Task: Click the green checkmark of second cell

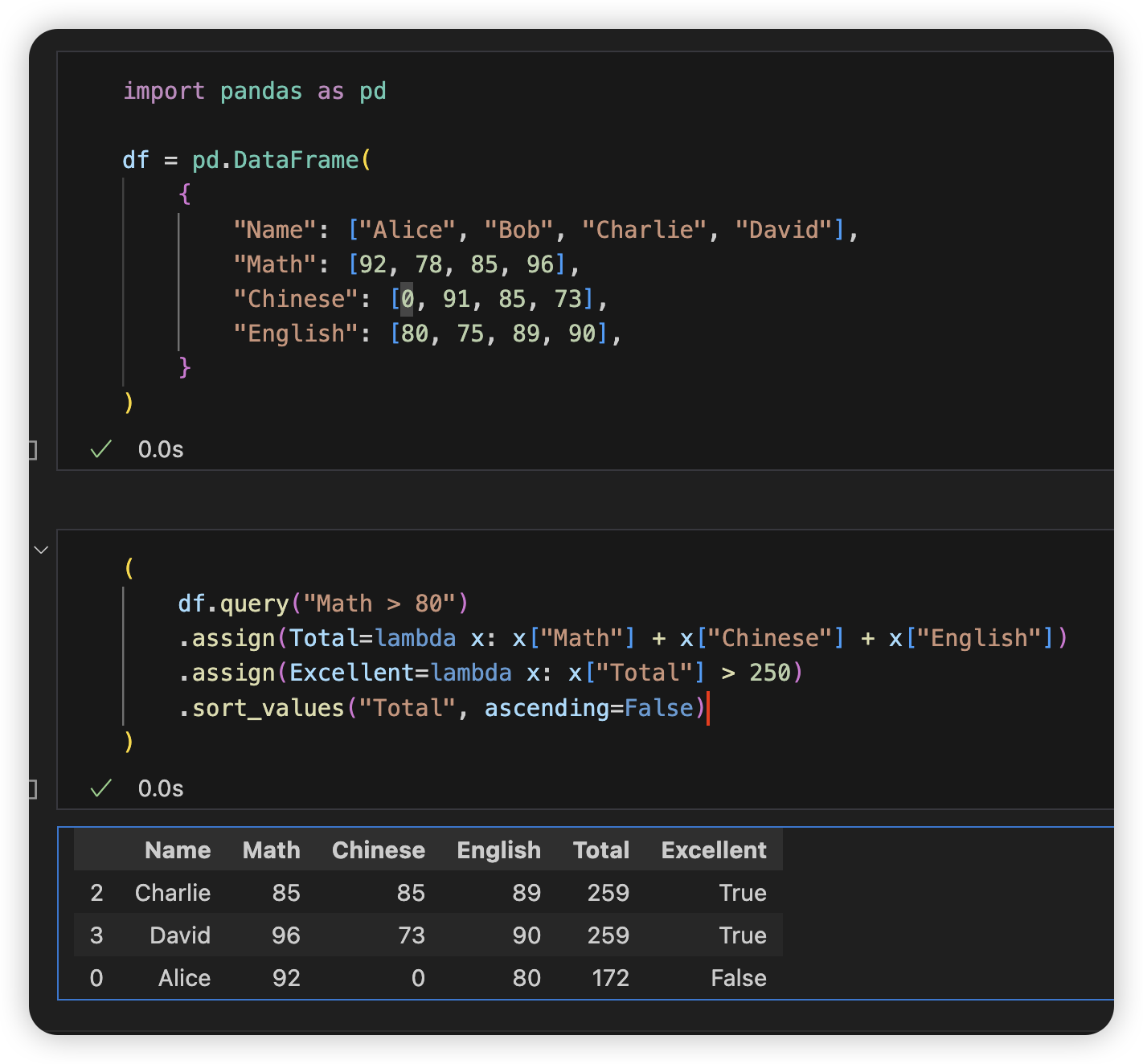Action: [x=100, y=788]
